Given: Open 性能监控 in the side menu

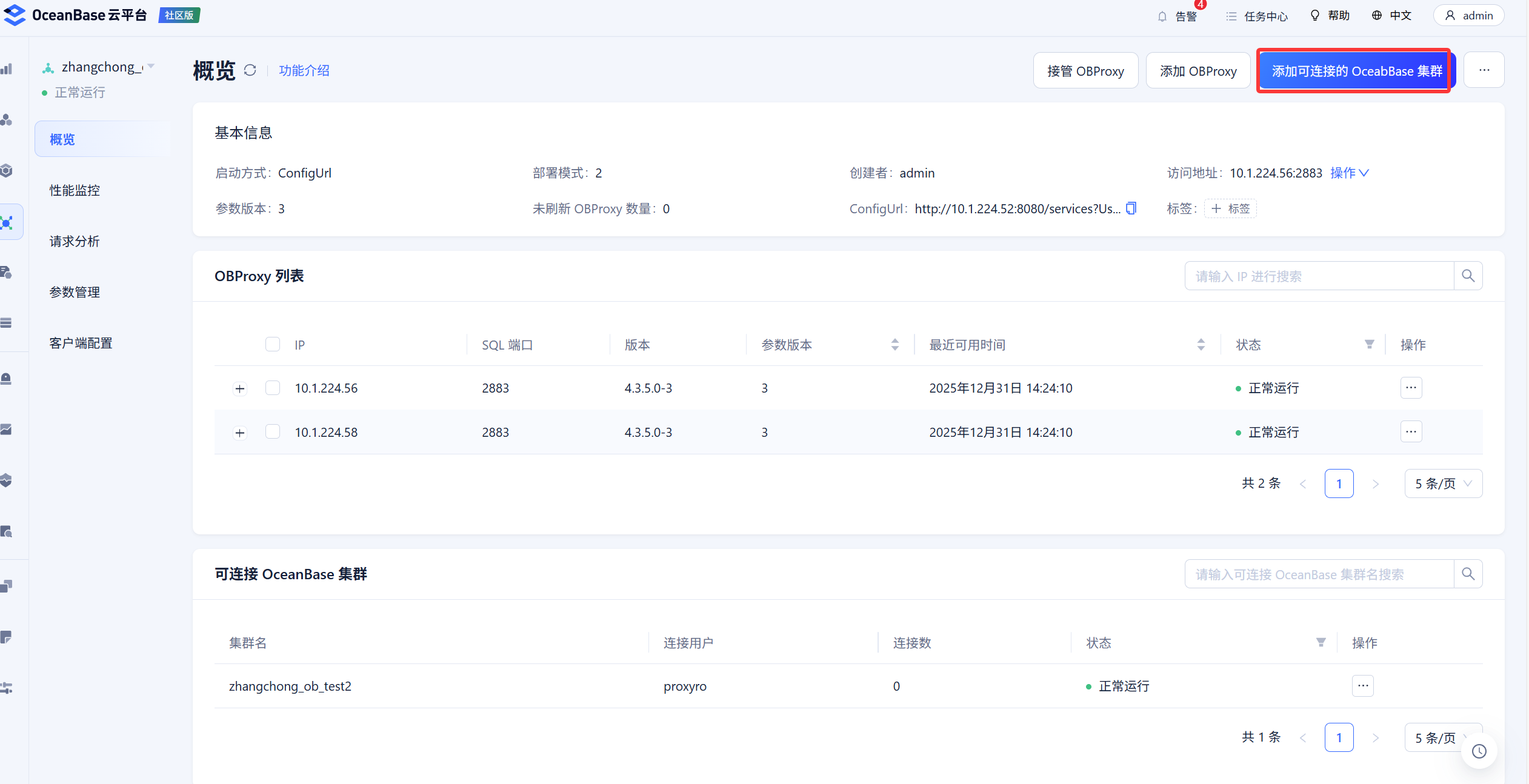Looking at the screenshot, I should pos(75,190).
